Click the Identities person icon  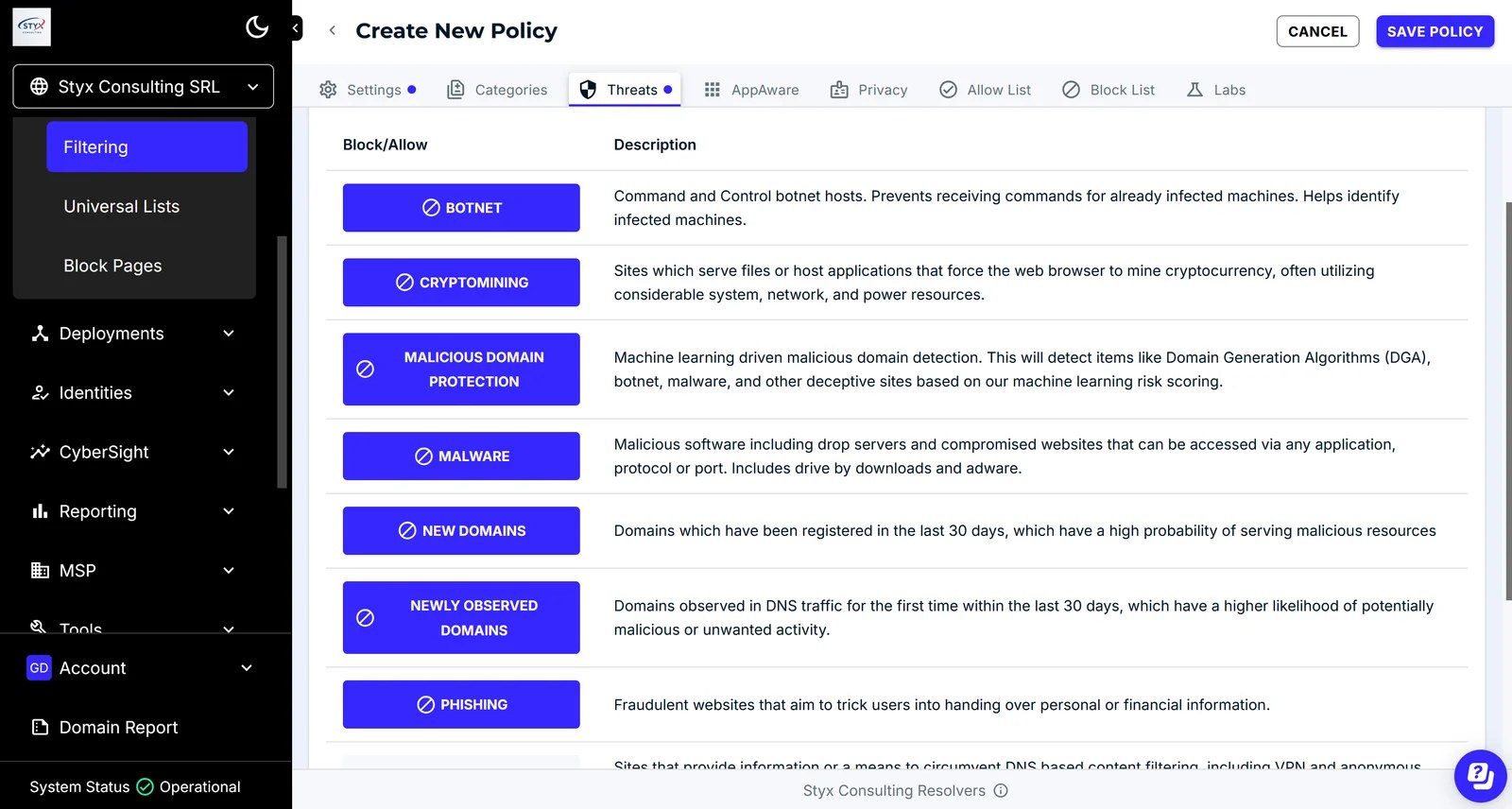click(x=40, y=393)
